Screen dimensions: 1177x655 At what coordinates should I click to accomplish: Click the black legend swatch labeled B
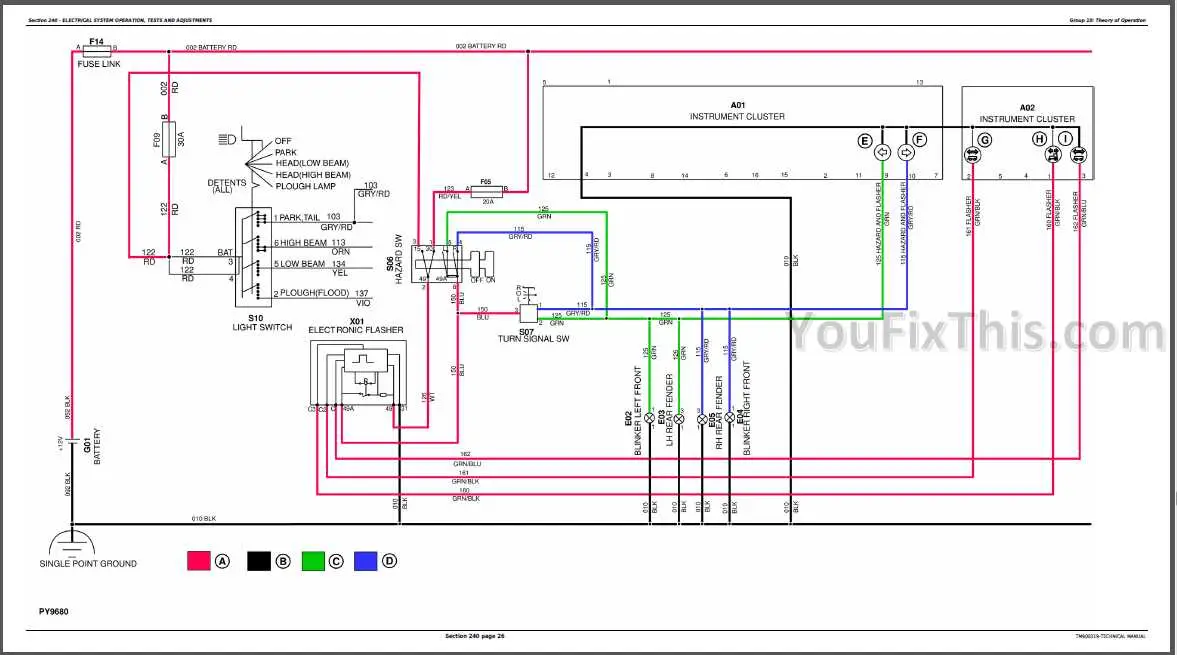(259, 560)
